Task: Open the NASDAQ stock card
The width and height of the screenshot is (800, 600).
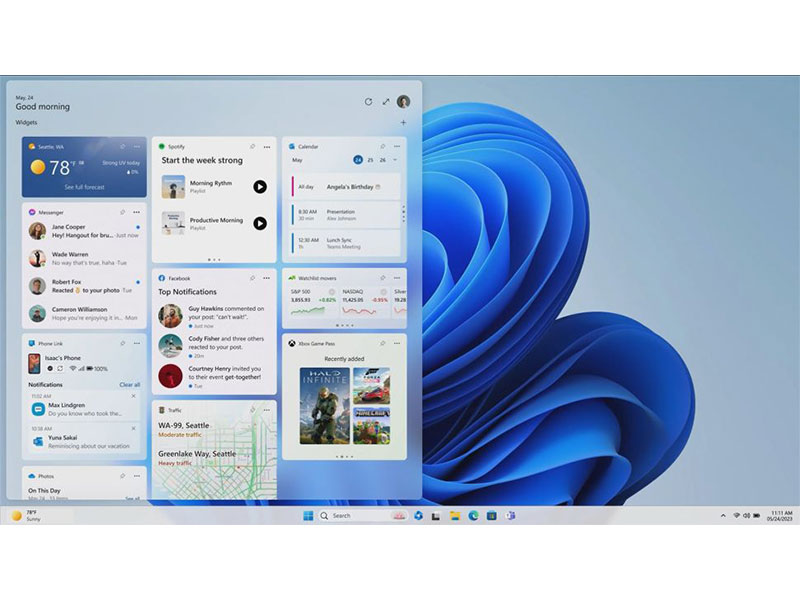Action: point(365,302)
